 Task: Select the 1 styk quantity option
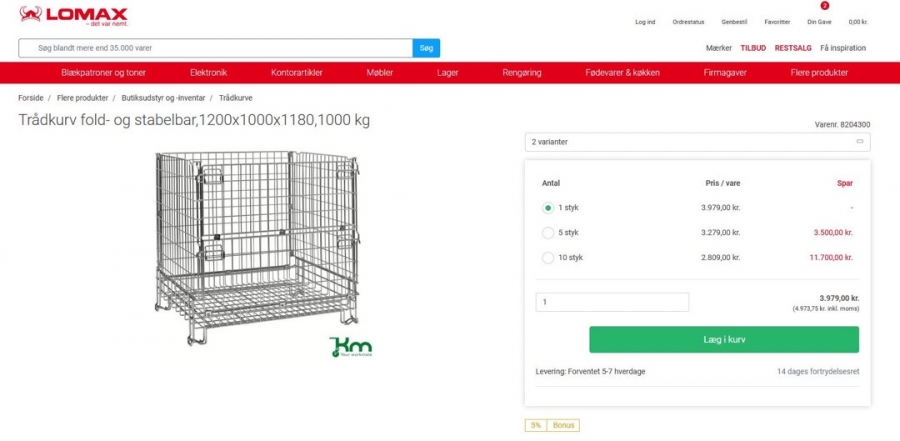(x=548, y=208)
